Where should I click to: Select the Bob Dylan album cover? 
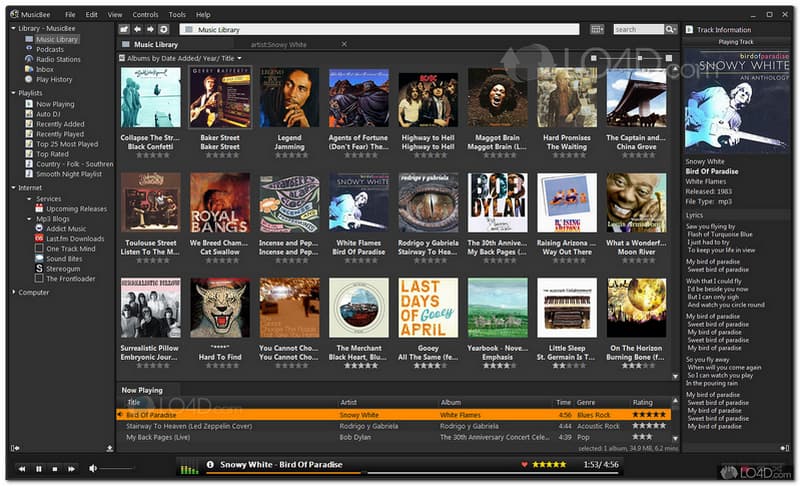tap(497, 202)
